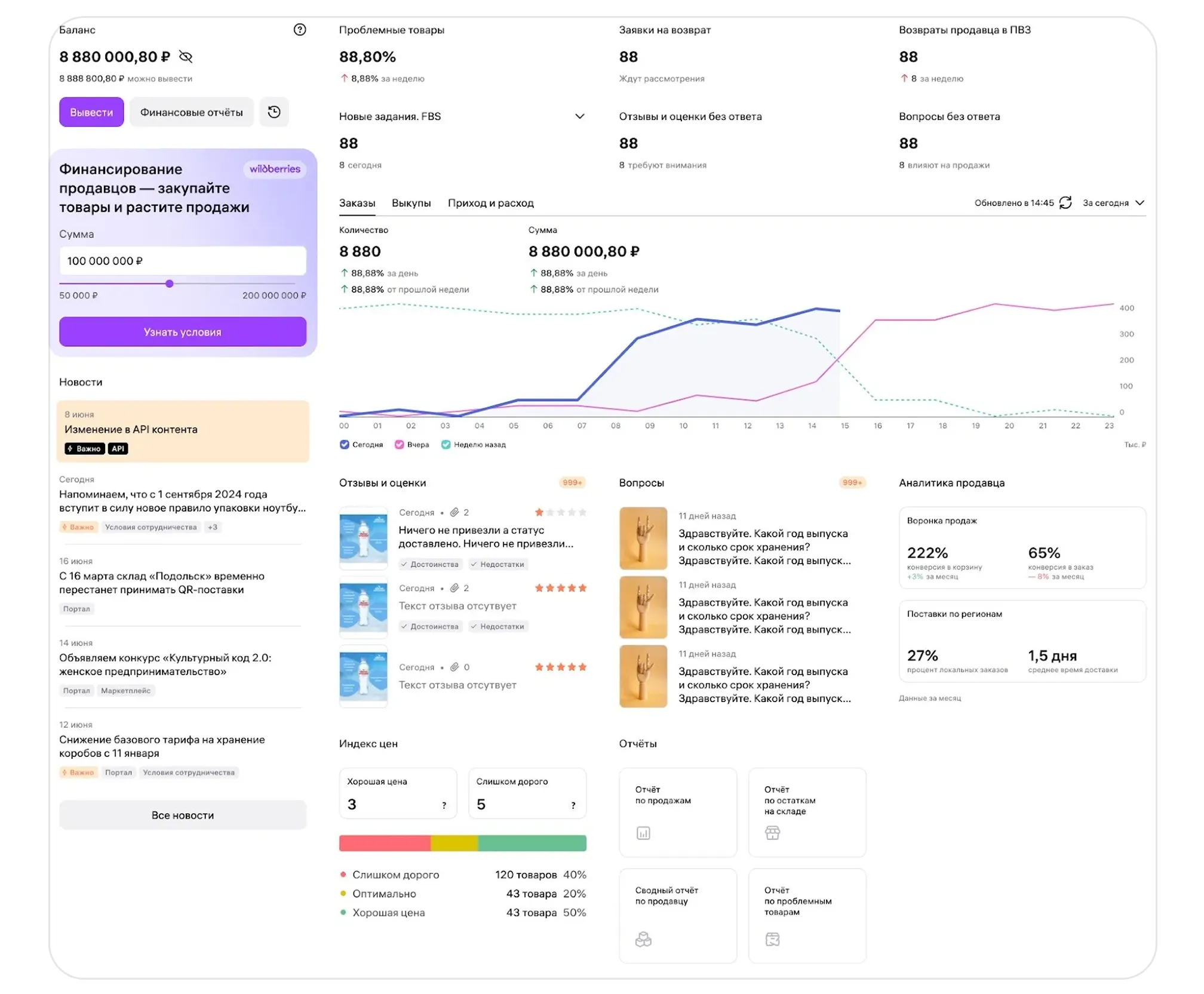
Task: Open the problem goods report icon
Action: click(772, 939)
